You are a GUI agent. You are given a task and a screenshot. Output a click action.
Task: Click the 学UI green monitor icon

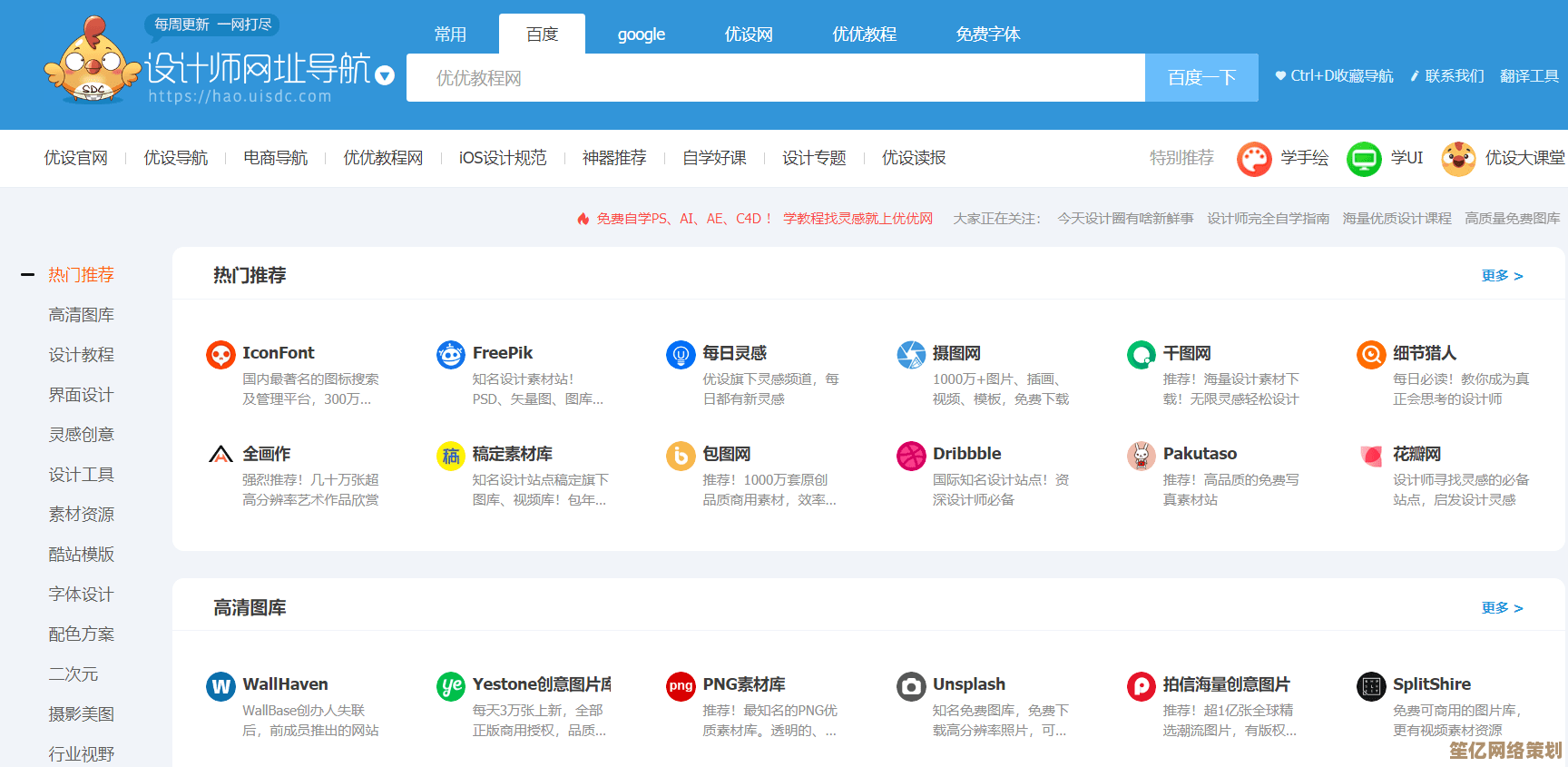(x=1363, y=159)
